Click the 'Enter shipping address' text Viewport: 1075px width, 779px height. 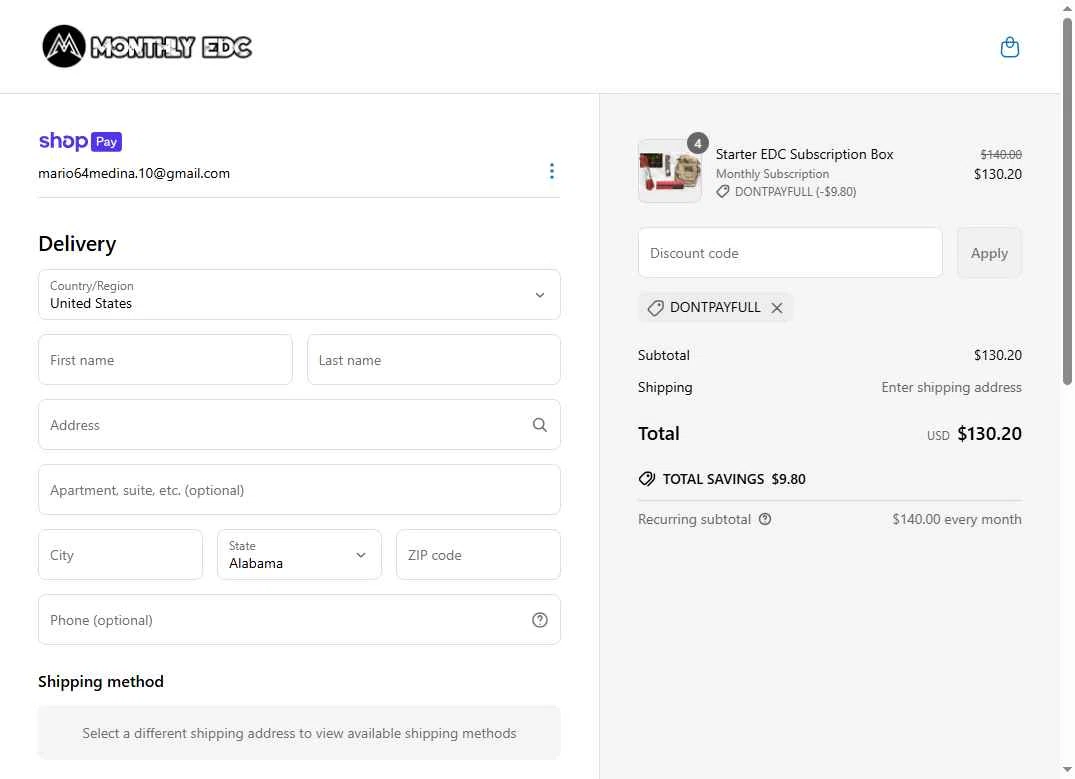tap(951, 387)
